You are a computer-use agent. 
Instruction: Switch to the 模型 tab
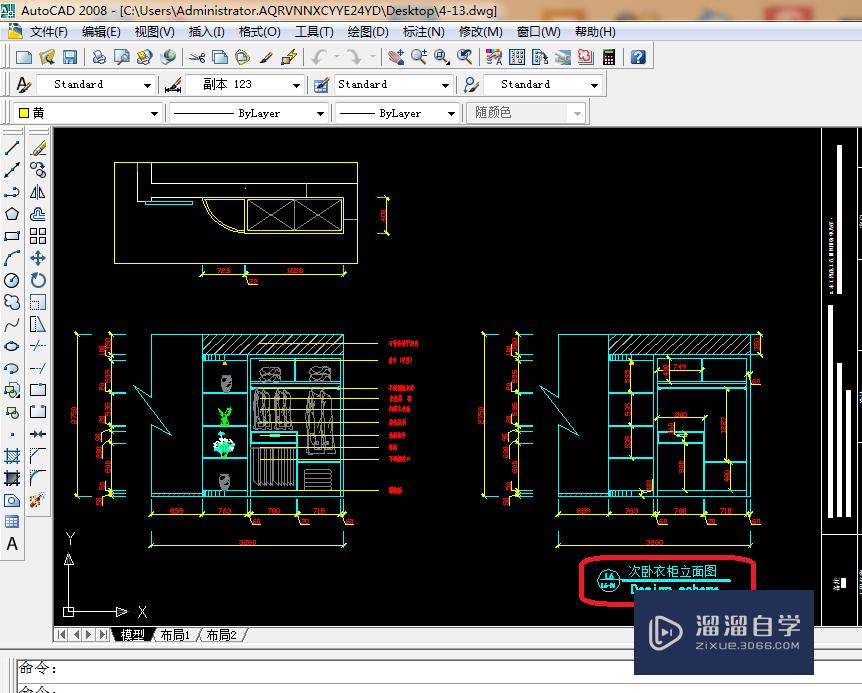coord(132,635)
